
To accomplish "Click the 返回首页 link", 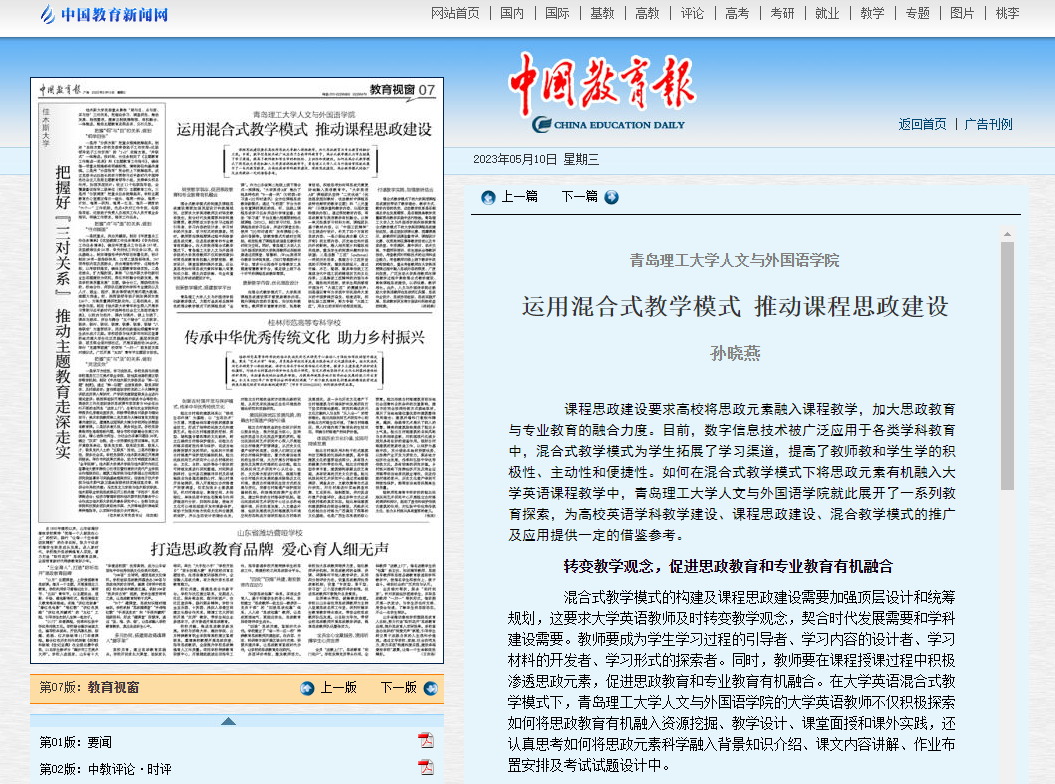I will coord(922,124).
